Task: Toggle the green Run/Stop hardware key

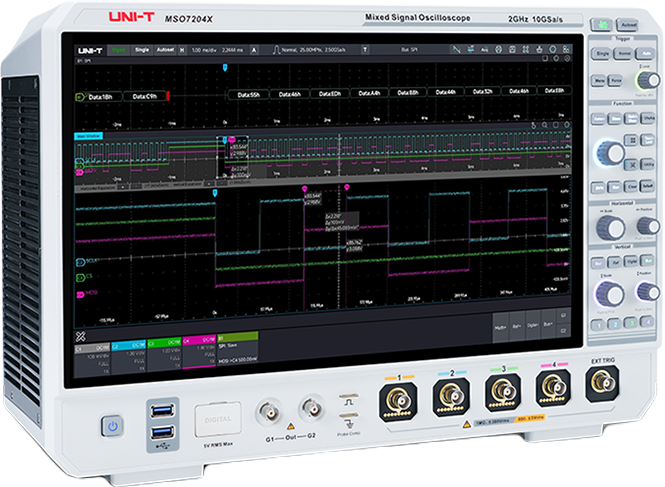Action: [601, 25]
